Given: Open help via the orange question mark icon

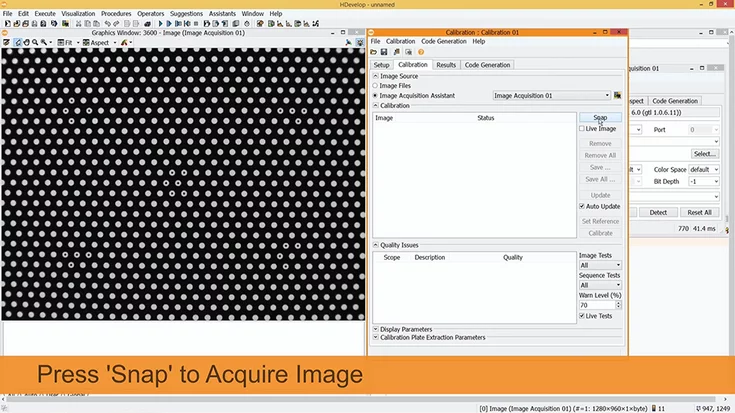Looking at the screenshot, I should pos(421,52).
